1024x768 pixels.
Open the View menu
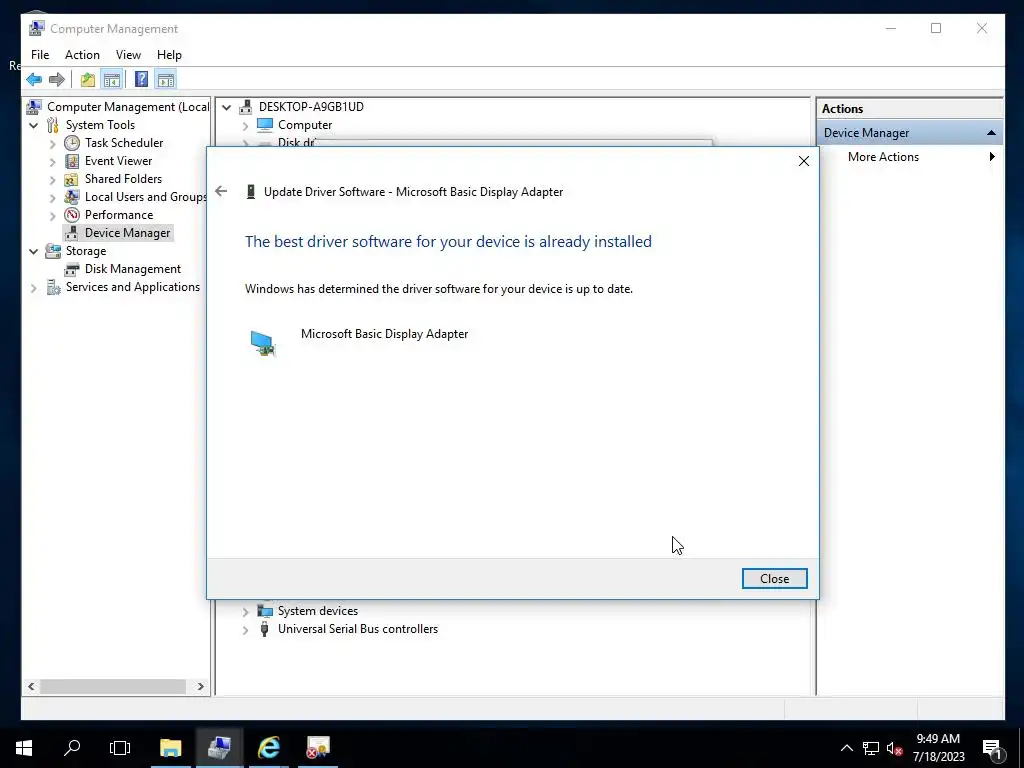coord(128,55)
